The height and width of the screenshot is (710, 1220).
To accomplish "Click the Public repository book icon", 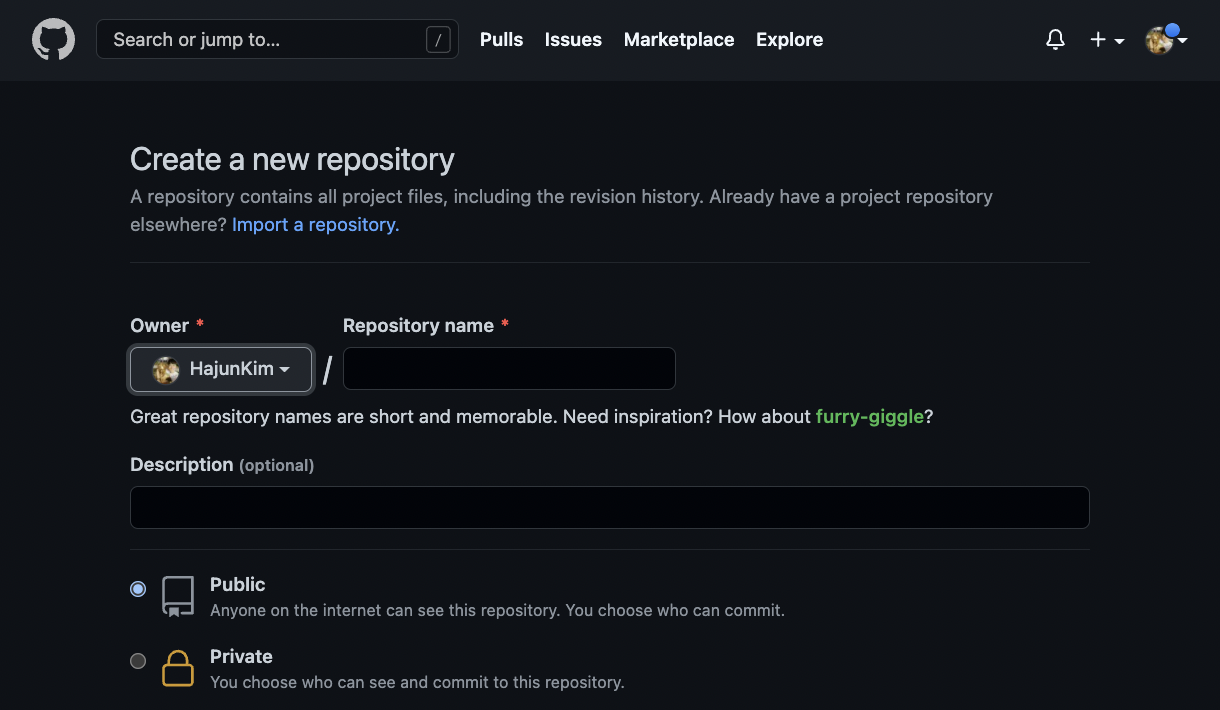I will pyautogui.click(x=178, y=596).
